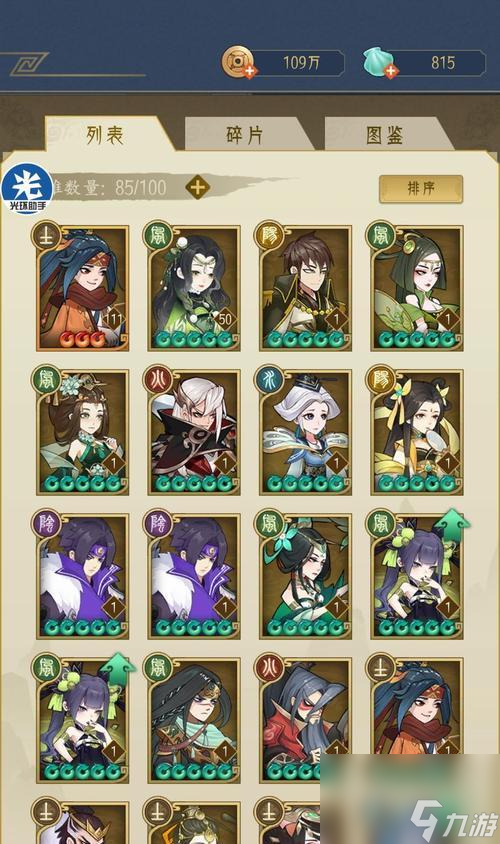The width and height of the screenshot is (500, 844).
Task: Tap the fire element badge on white-haired hero
Action: (x=158, y=379)
